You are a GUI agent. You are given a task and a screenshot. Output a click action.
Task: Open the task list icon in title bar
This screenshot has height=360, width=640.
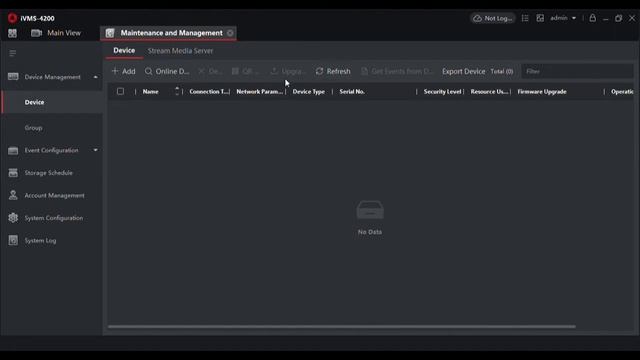point(525,18)
